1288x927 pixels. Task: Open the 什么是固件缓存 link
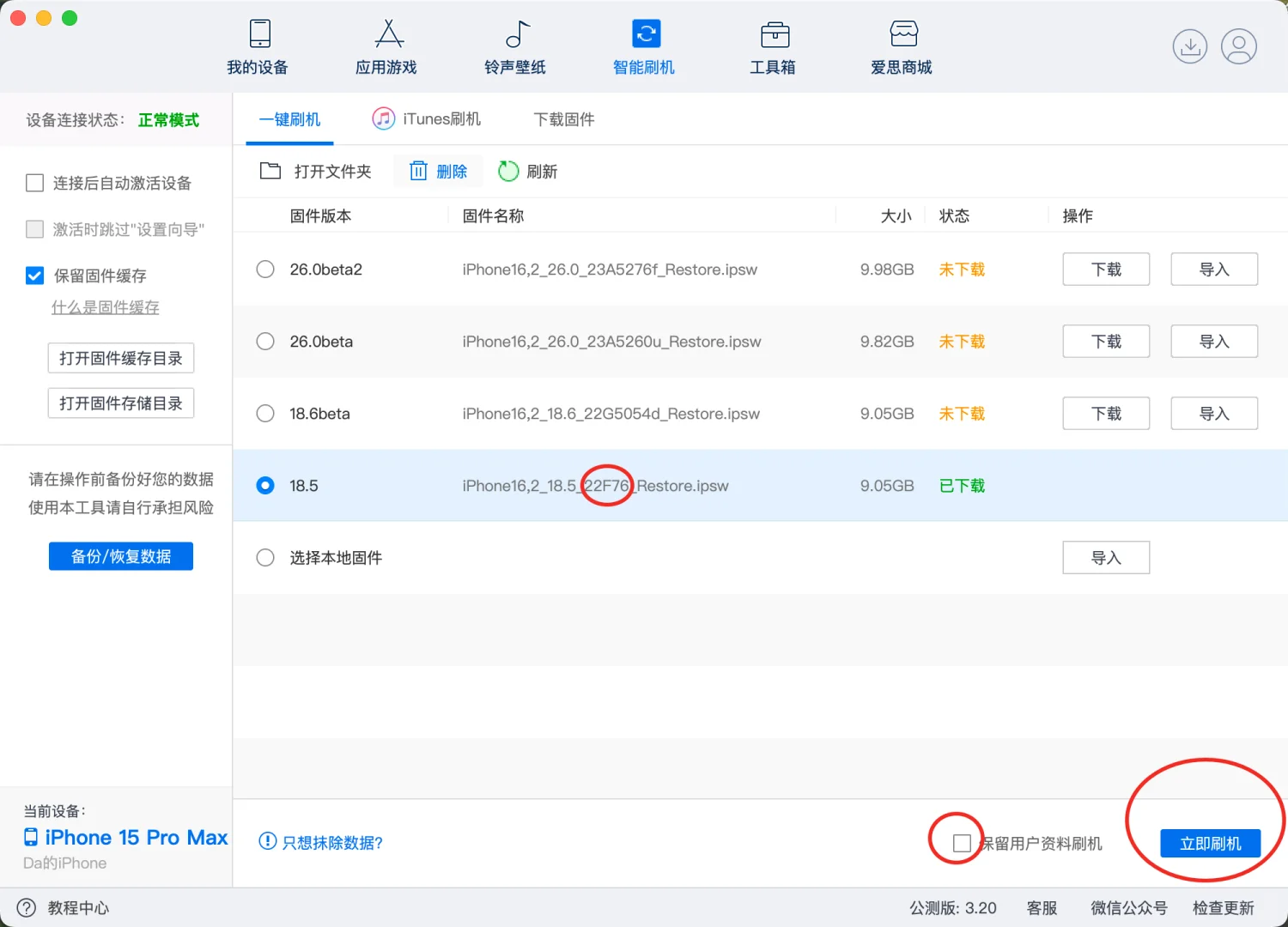(105, 306)
